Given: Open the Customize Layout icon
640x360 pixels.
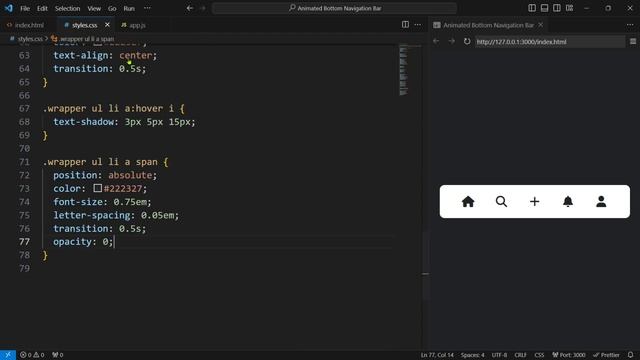Looking at the screenshot, I should point(569,8).
